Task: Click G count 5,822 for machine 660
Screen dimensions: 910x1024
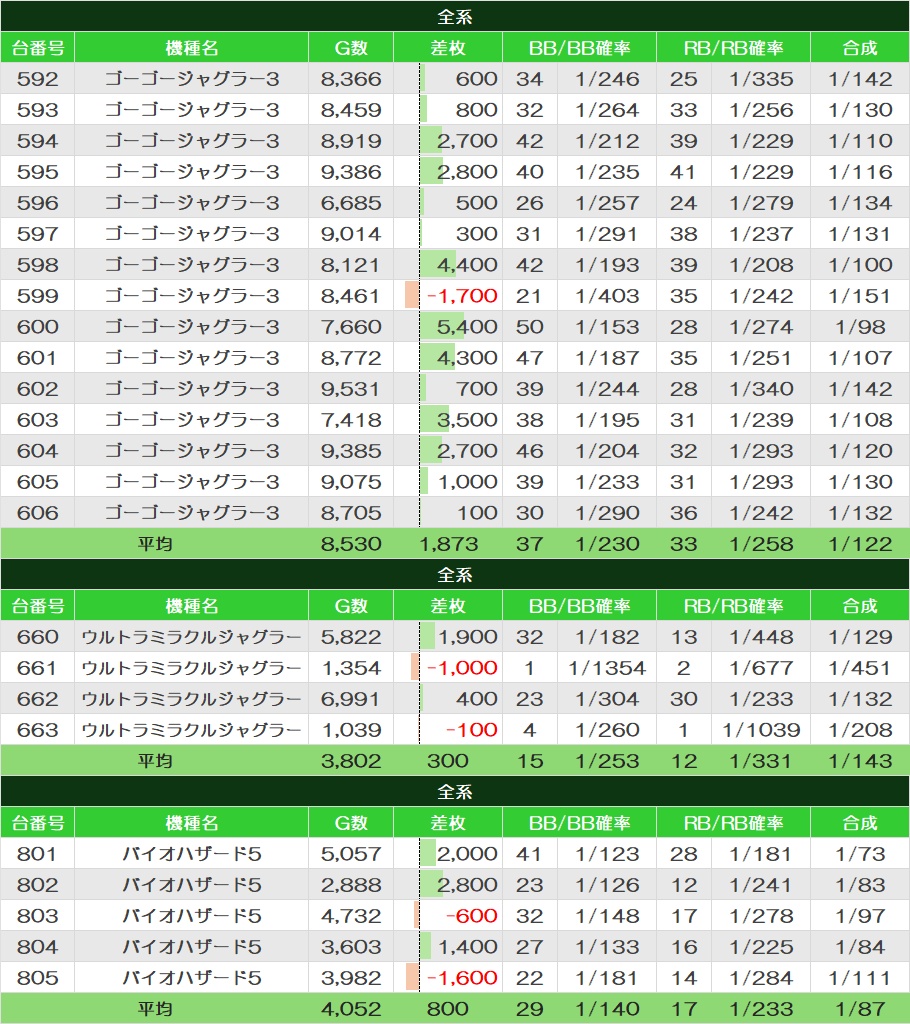Action: click(x=351, y=637)
